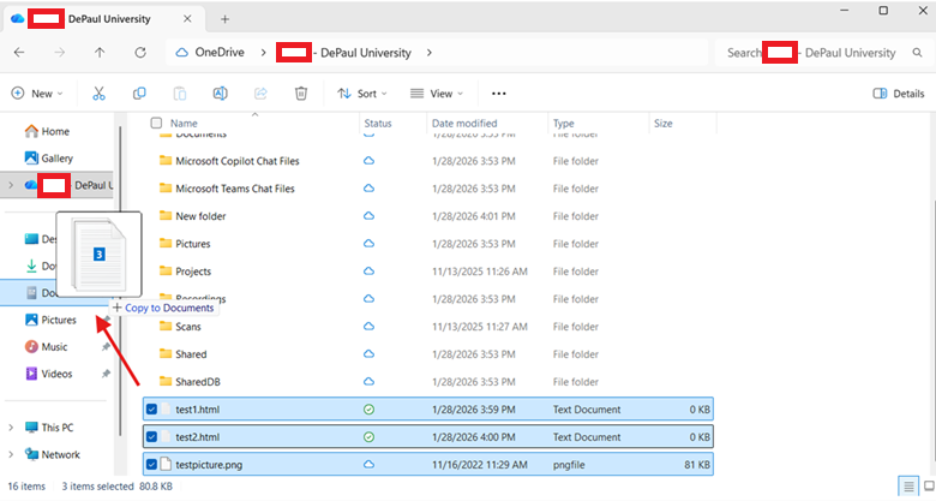Click the Share icon in toolbar

coord(261,93)
